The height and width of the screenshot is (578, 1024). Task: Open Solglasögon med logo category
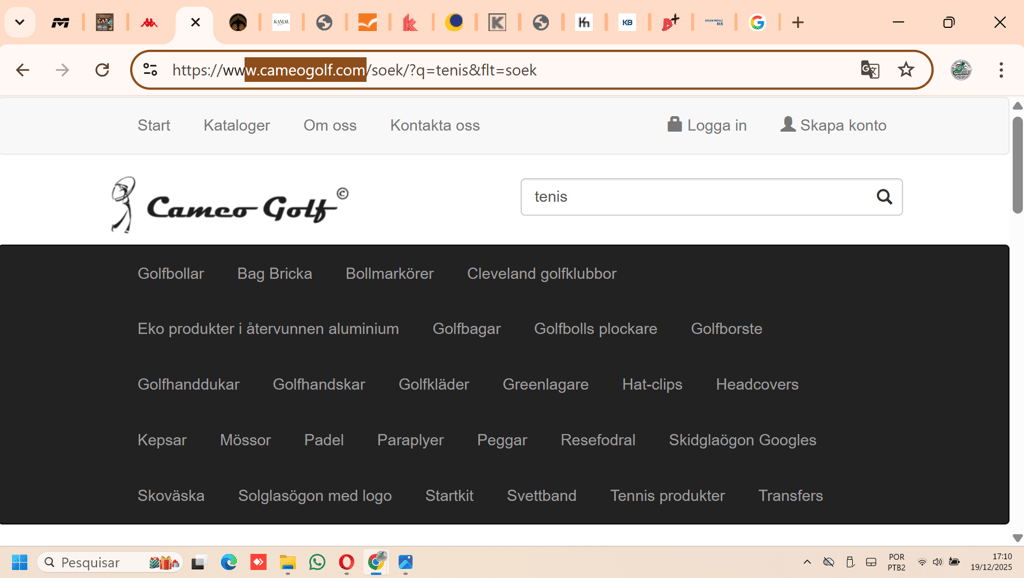pyautogui.click(x=315, y=496)
